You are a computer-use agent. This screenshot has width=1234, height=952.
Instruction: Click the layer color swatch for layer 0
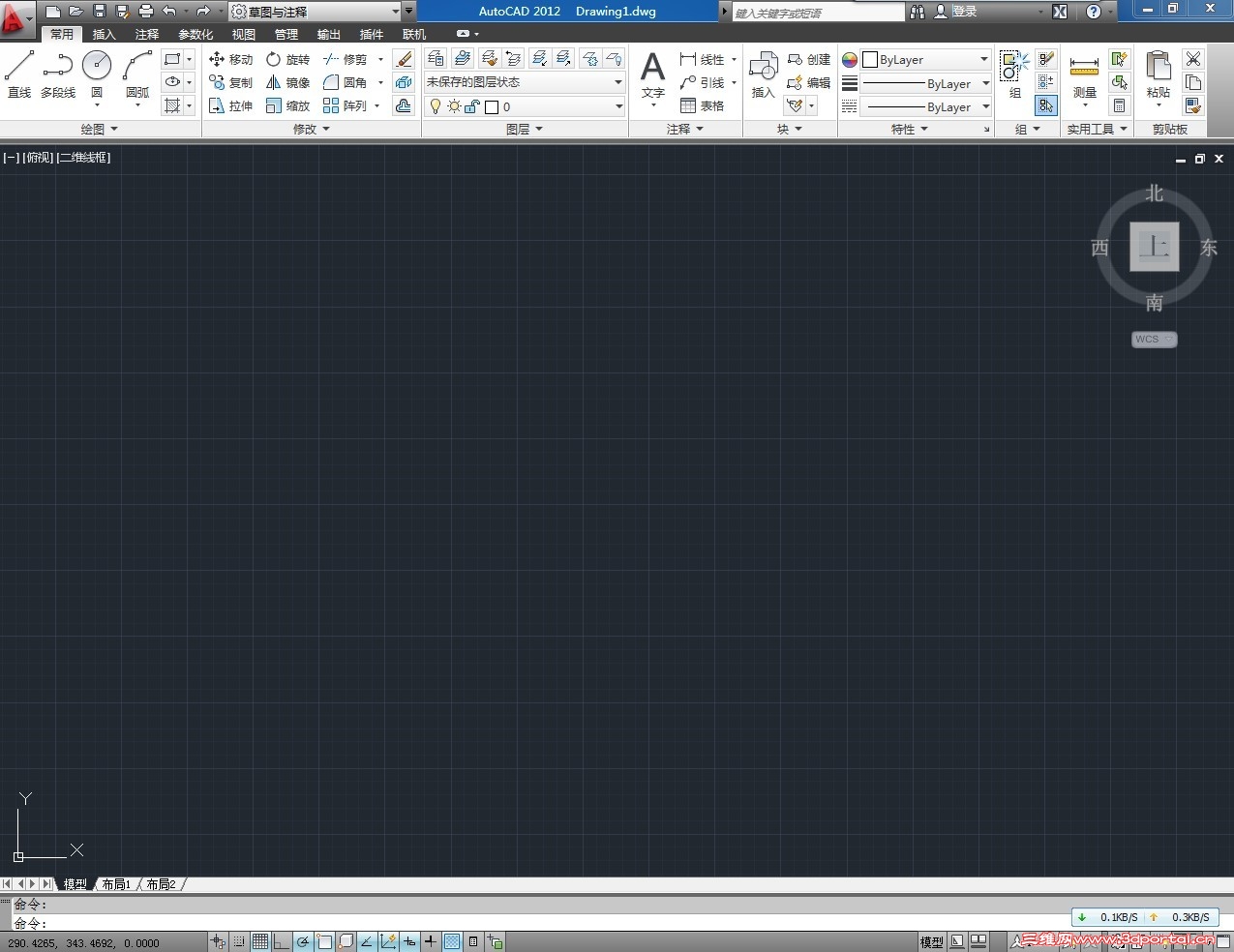[x=493, y=106]
